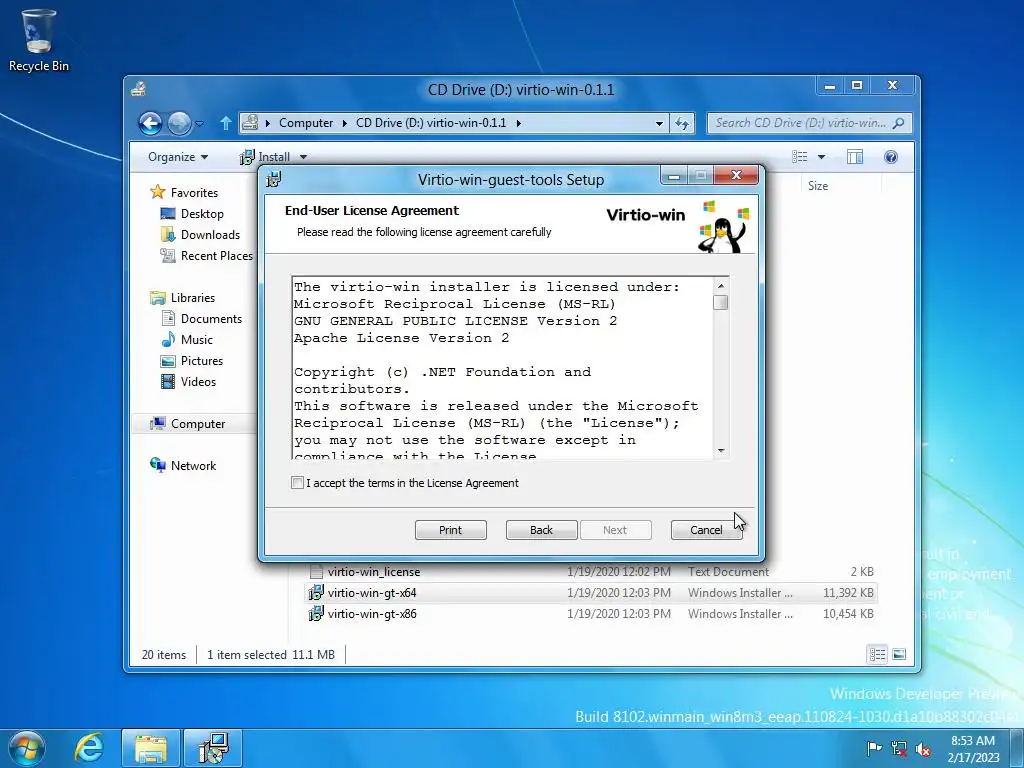
Task: Click the Change your view icon
Action: click(800, 157)
